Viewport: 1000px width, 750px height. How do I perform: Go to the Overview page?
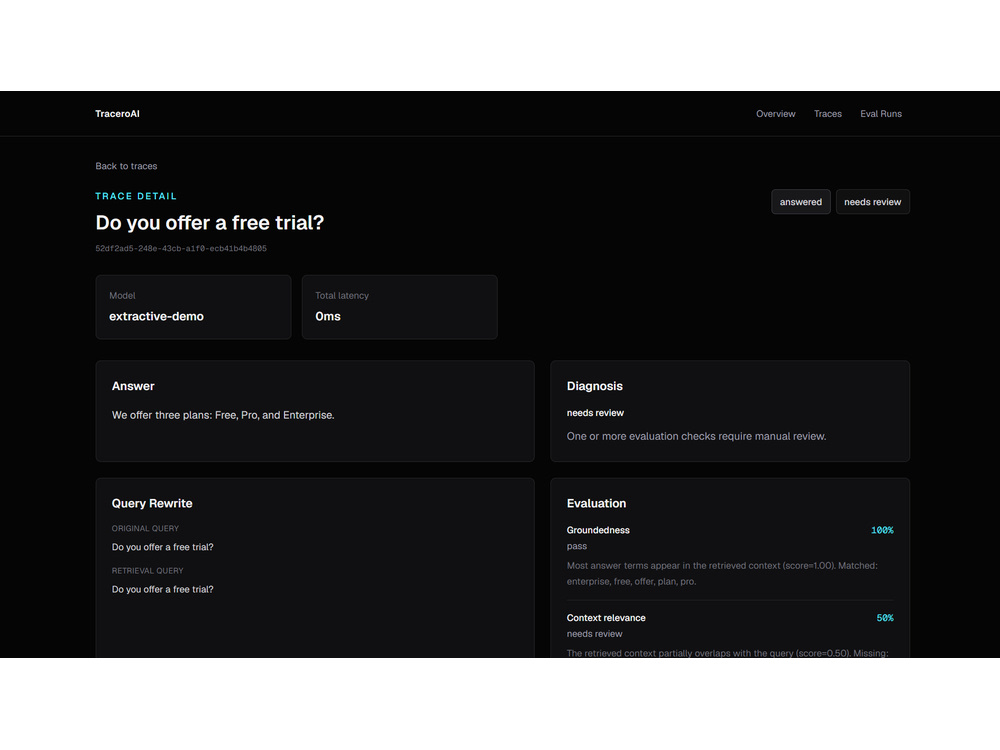(776, 114)
